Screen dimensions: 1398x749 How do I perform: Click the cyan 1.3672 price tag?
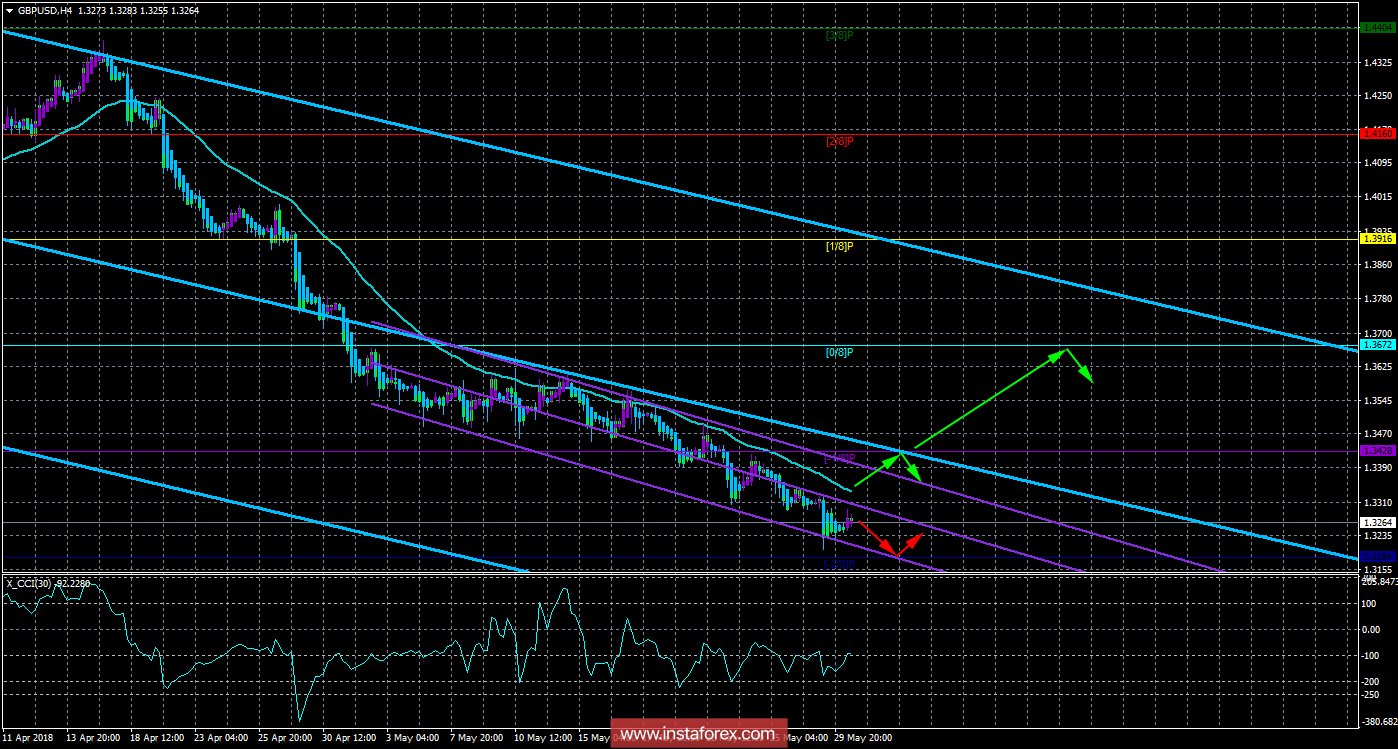[x=1377, y=345]
